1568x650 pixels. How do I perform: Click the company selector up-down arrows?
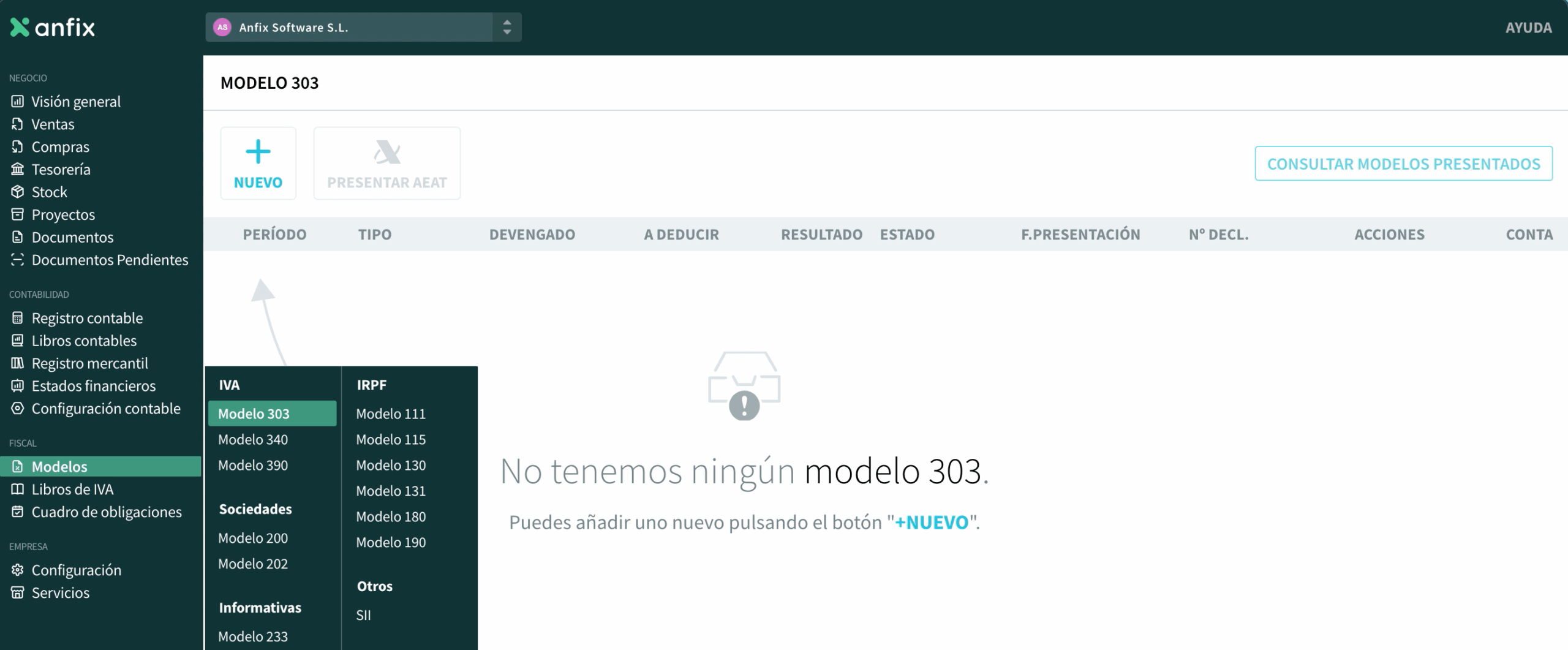507,28
